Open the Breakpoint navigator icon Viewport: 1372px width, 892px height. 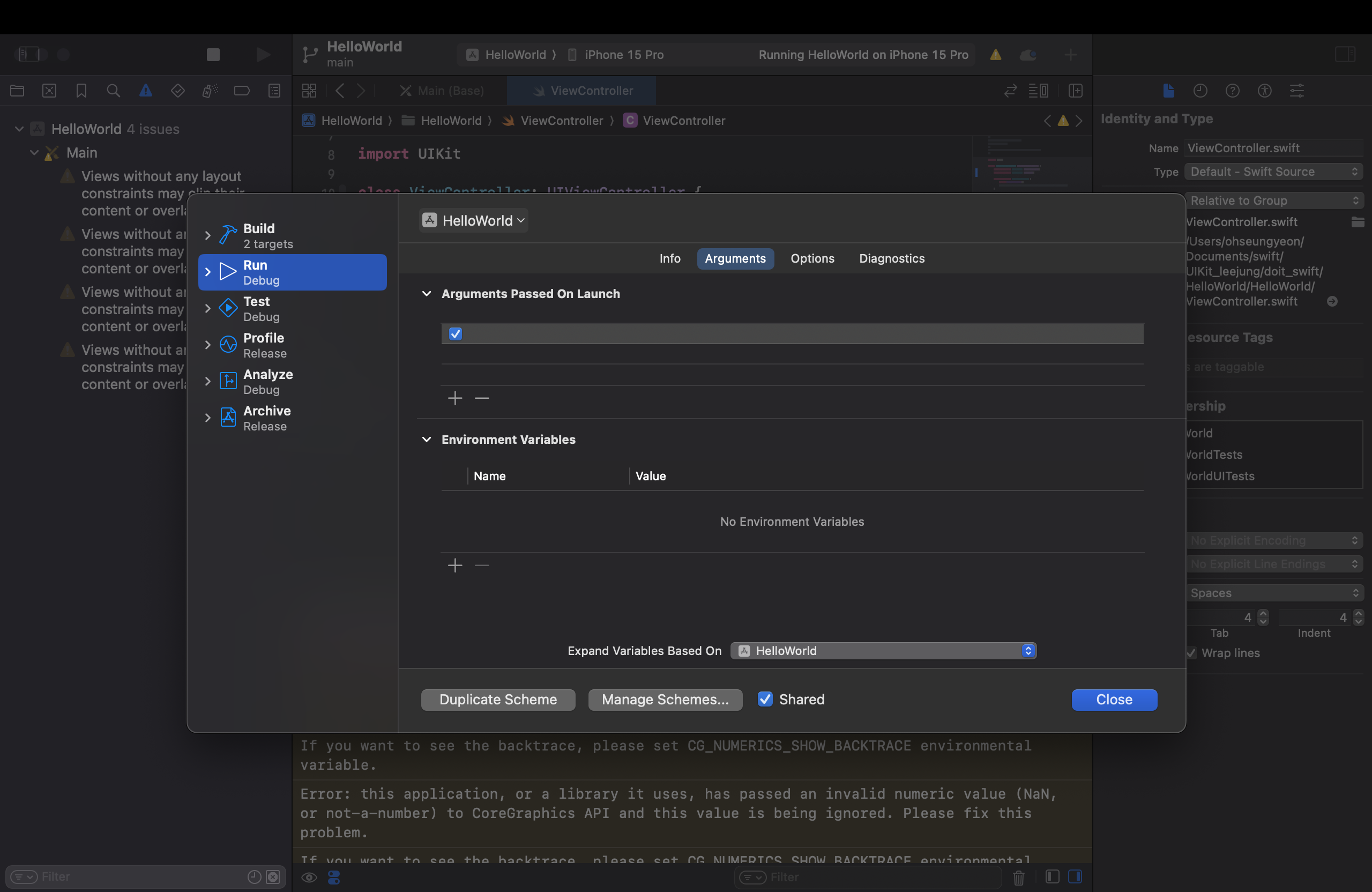point(242,91)
